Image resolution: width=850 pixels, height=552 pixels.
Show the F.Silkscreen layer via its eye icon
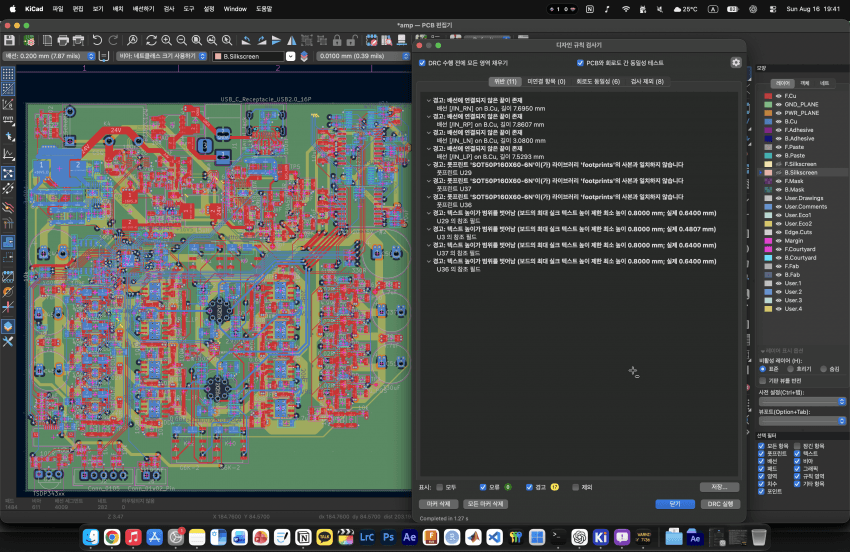pyautogui.click(x=778, y=164)
